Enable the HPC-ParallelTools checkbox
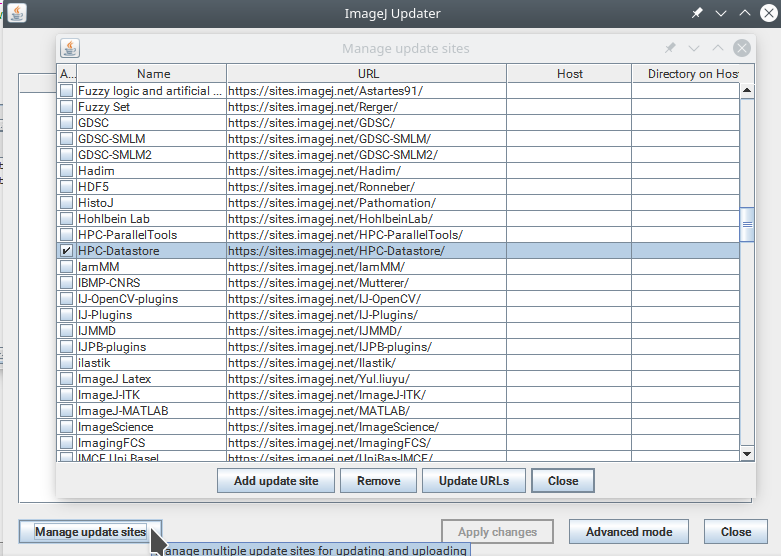781x556 pixels. (66, 235)
